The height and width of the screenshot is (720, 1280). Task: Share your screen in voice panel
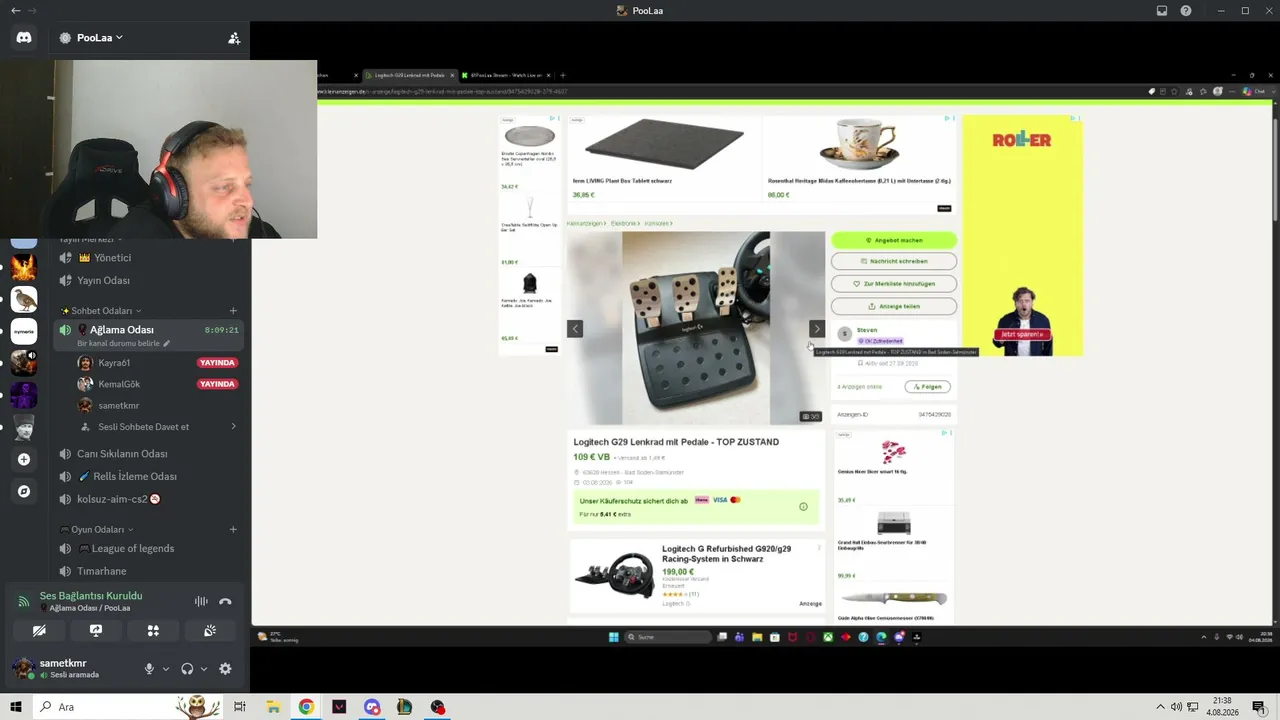[96, 631]
